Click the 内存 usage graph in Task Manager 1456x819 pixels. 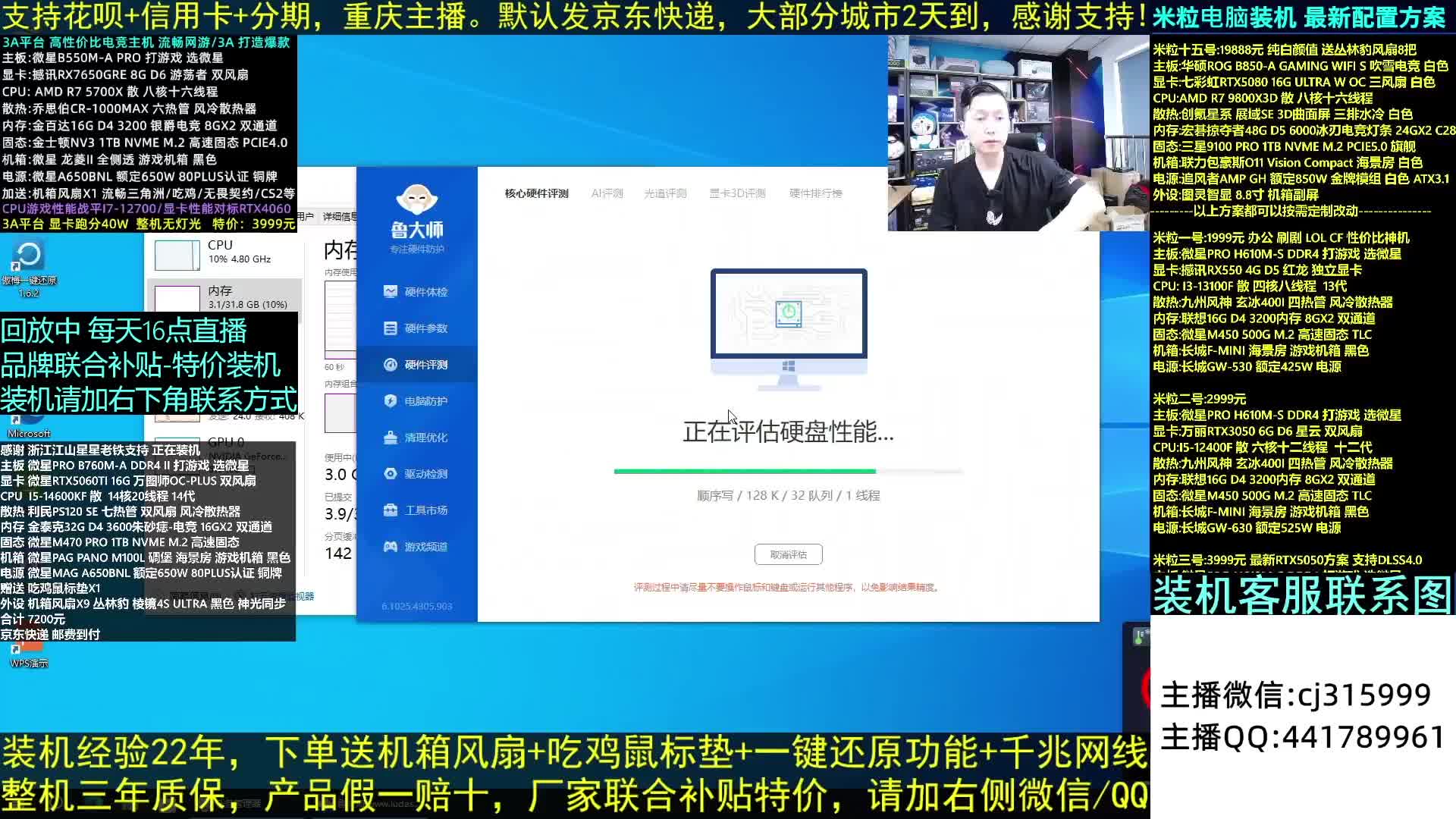click(x=340, y=319)
